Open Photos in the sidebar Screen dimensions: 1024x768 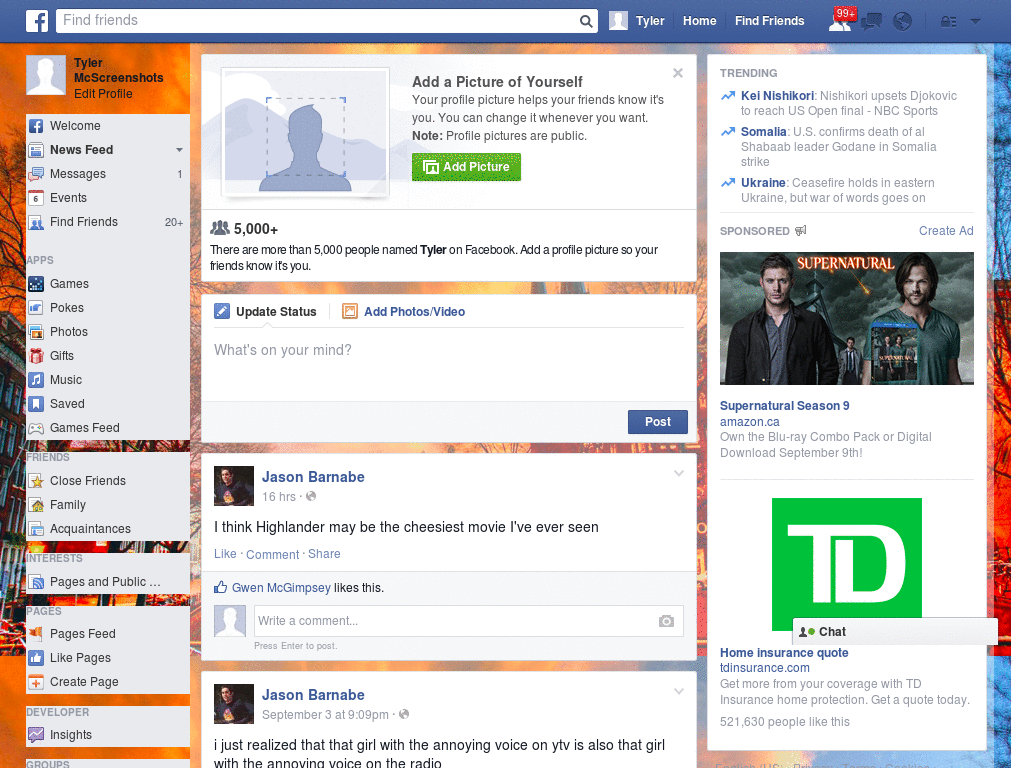108,332
